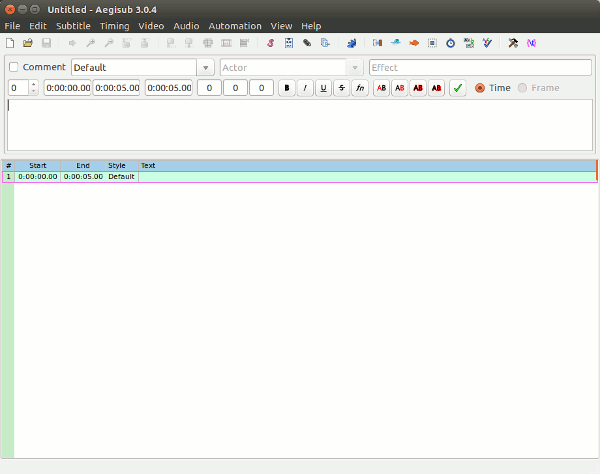Snap subtitle end to video icon
Screen dimensions: 600x474
(x=189, y=43)
